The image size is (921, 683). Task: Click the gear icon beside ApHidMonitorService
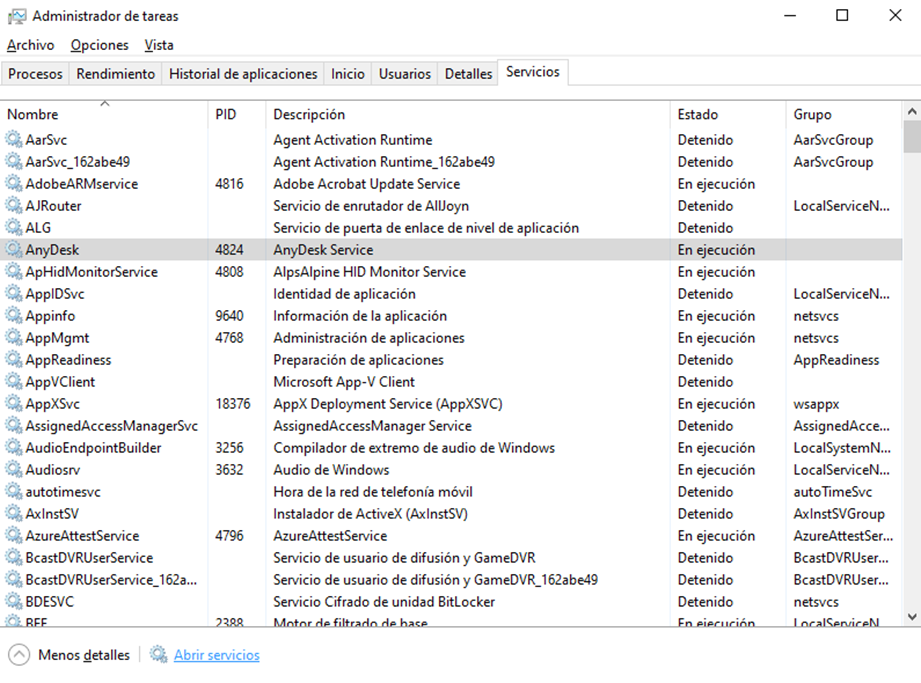14,271
